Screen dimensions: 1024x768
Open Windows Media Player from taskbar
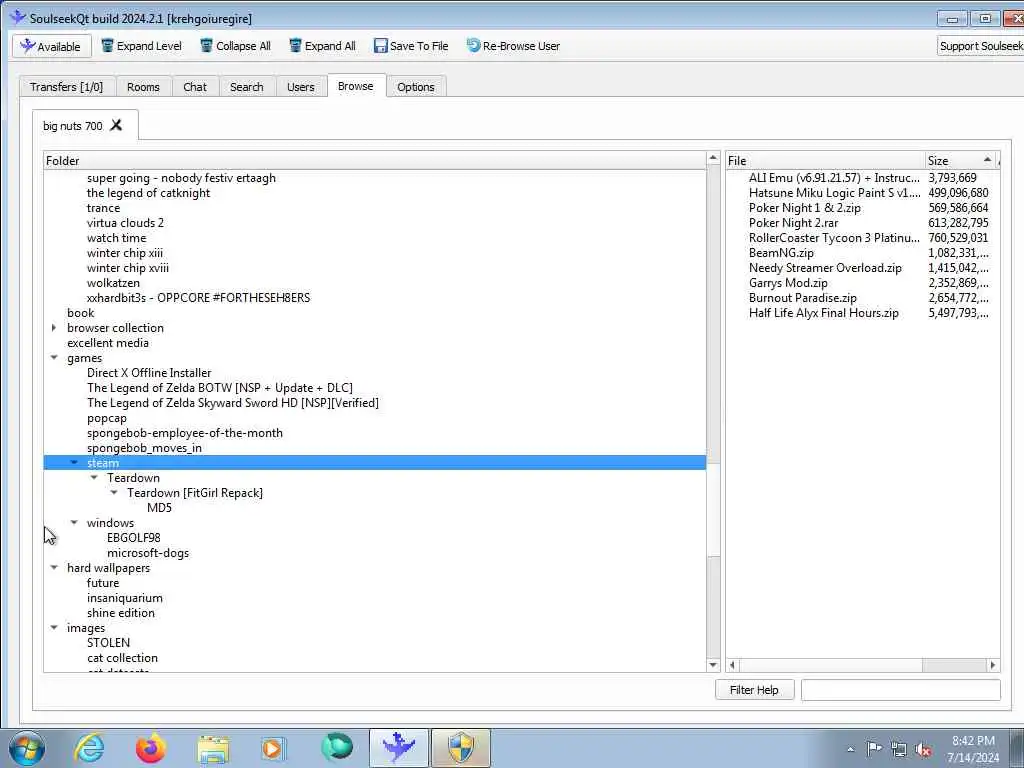[272, 748]
